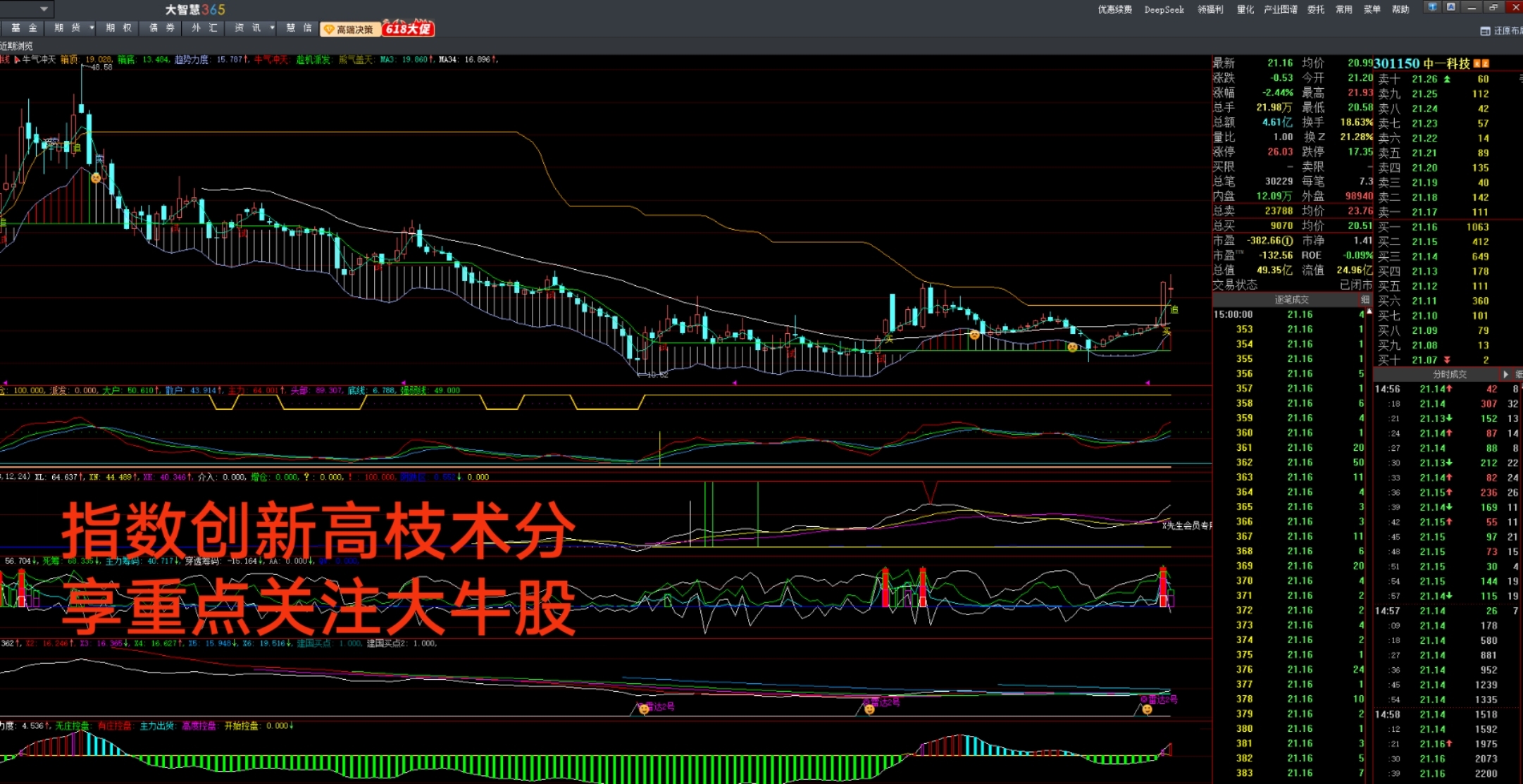This screenshot has width=1523, height=784.
Task: Expand the 期货 dropdown arrow
Action: click(x=92, y=28)
